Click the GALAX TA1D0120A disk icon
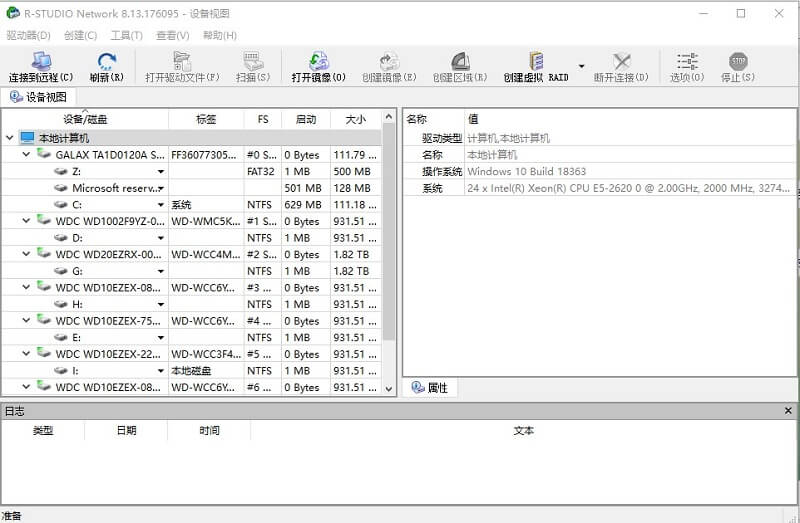This screenshot has height=523, width=800. [44, 154]
